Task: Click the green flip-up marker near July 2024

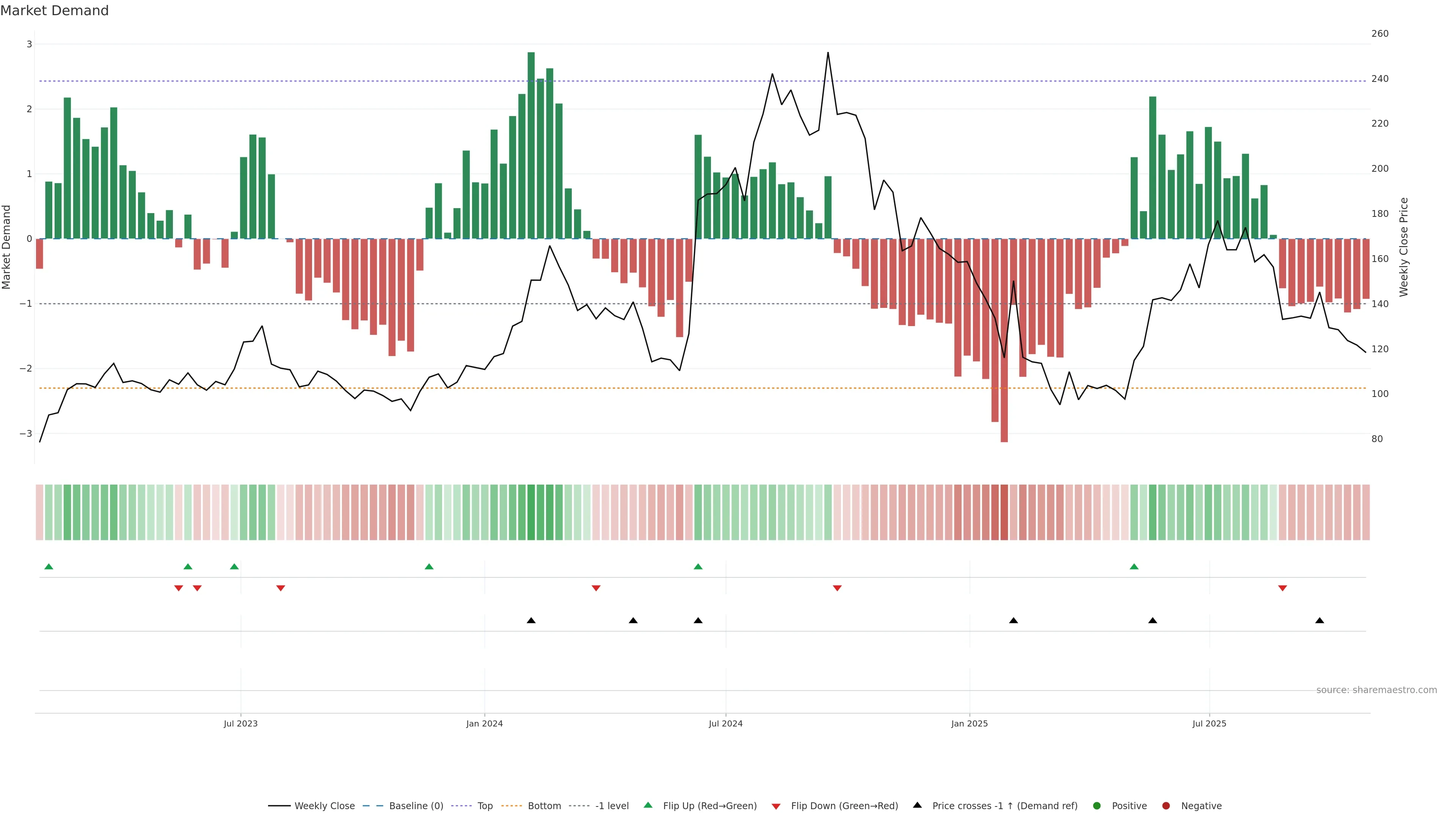Action: click(x=698, y=567)
